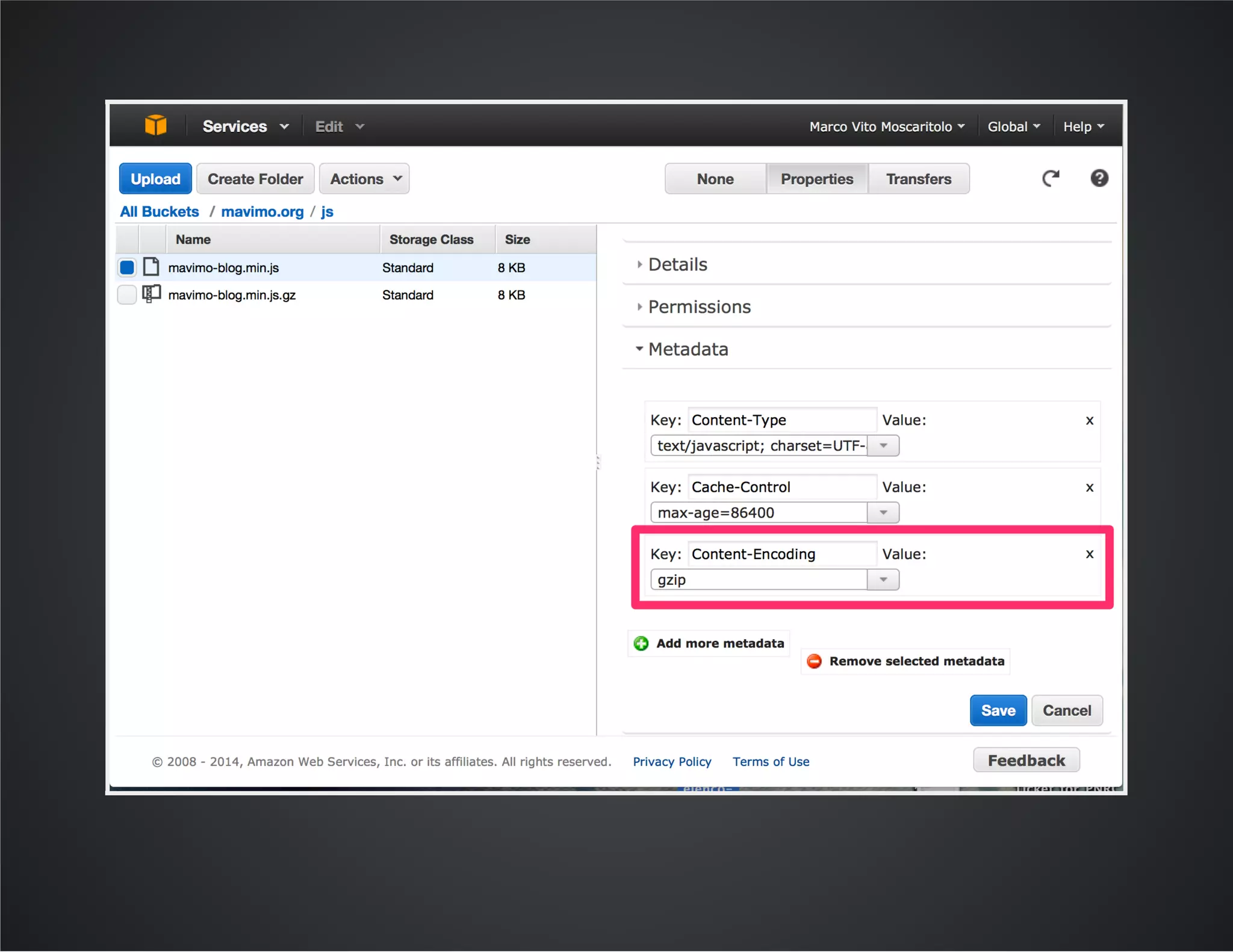Open the max-age=86400 value dropdown
1233x952 pixels.
883,513
